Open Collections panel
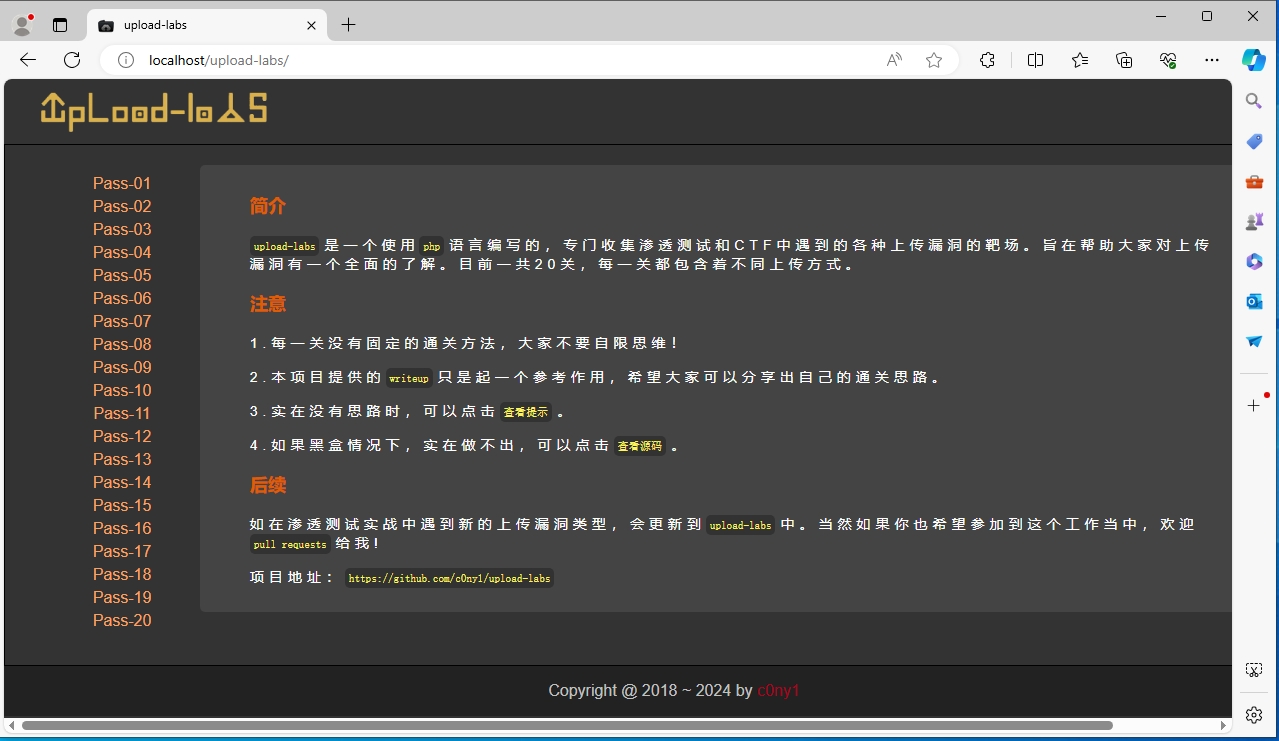The image size is (1279, 741). click(x=1124, y=60)
